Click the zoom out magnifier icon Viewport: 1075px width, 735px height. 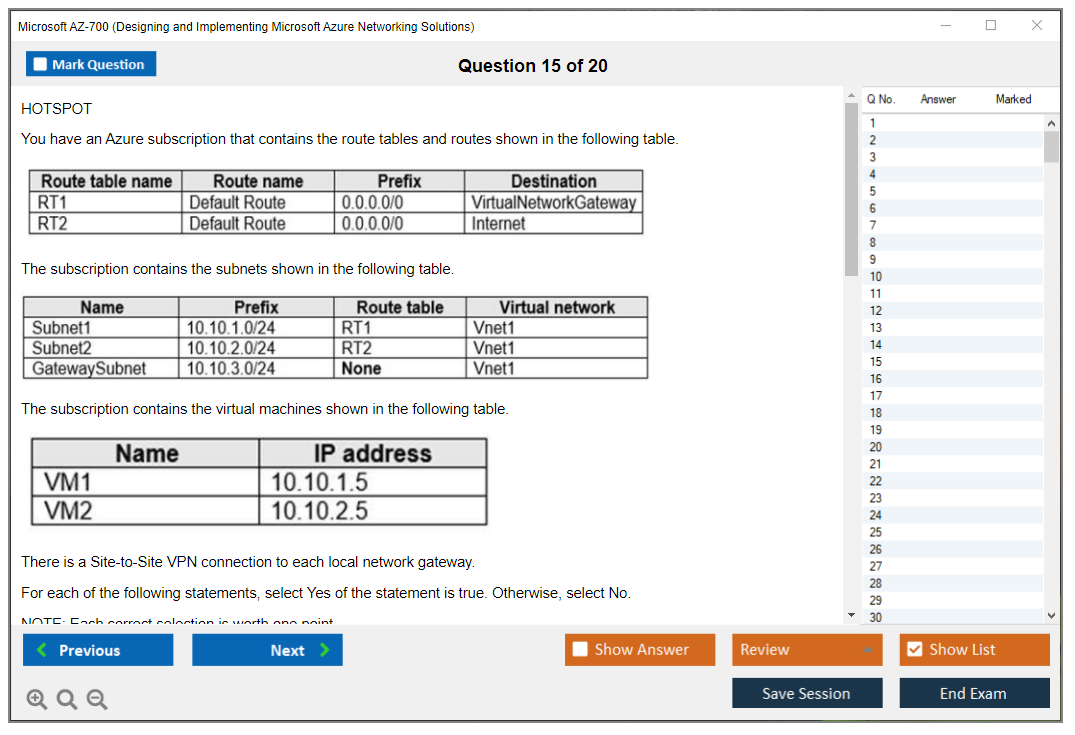click(x=97, y=700)
